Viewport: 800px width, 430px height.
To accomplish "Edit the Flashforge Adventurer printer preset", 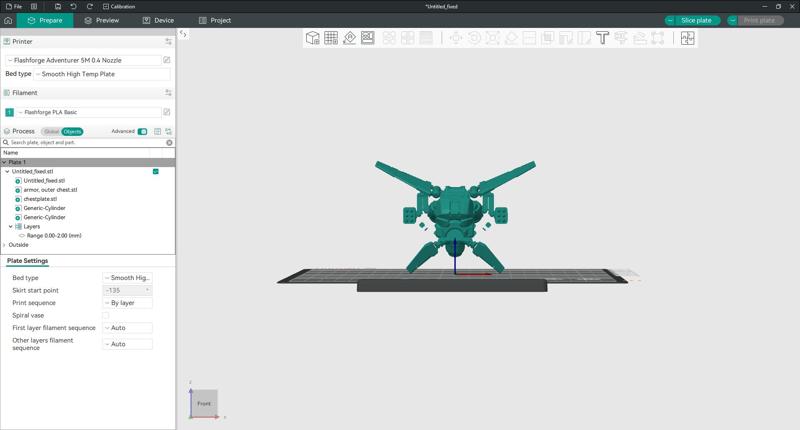I will click(166, 60).
